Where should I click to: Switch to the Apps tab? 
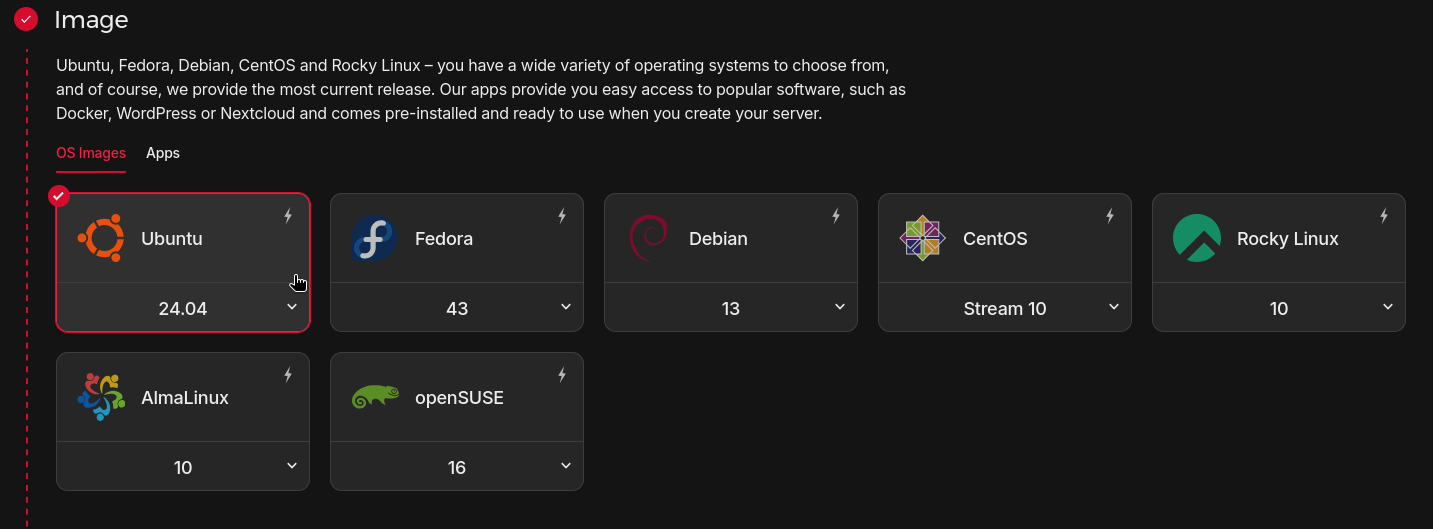(163, 153)
